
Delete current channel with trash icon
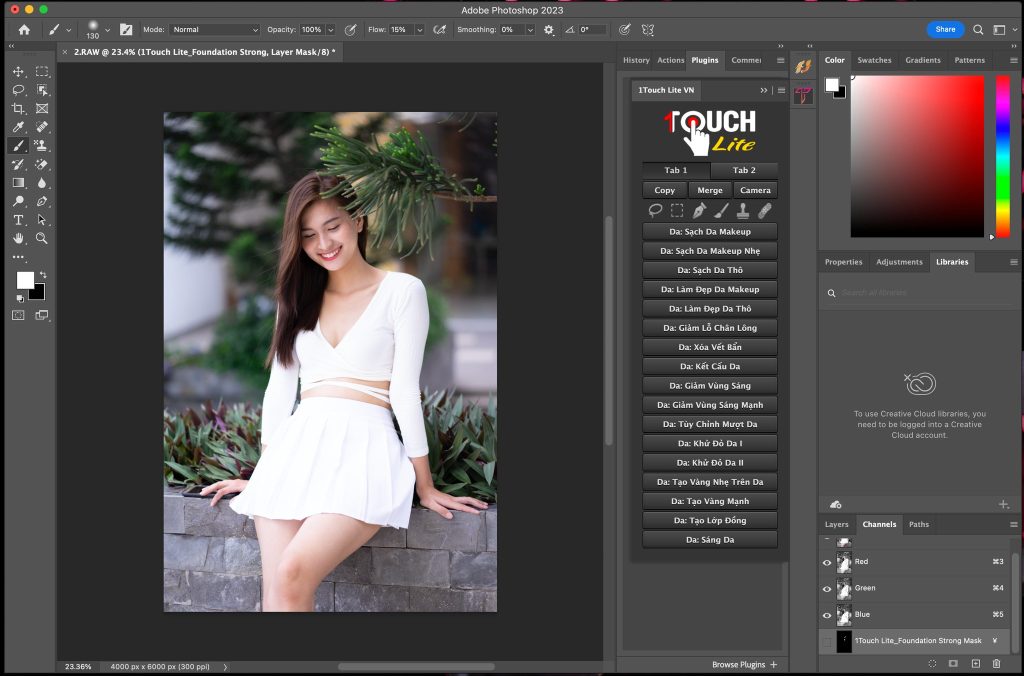click(x=996, y=663)
